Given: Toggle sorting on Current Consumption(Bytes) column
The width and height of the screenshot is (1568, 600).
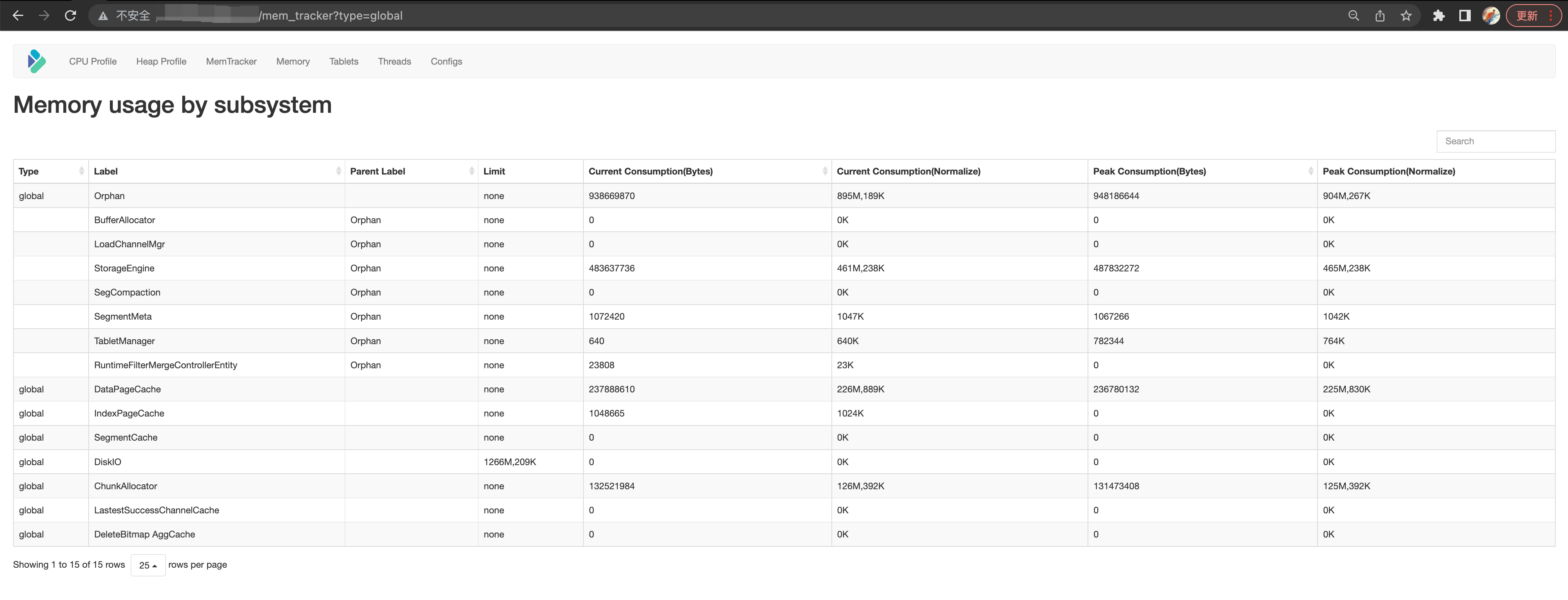Looking at the screenshot, I should click(825, 171).
